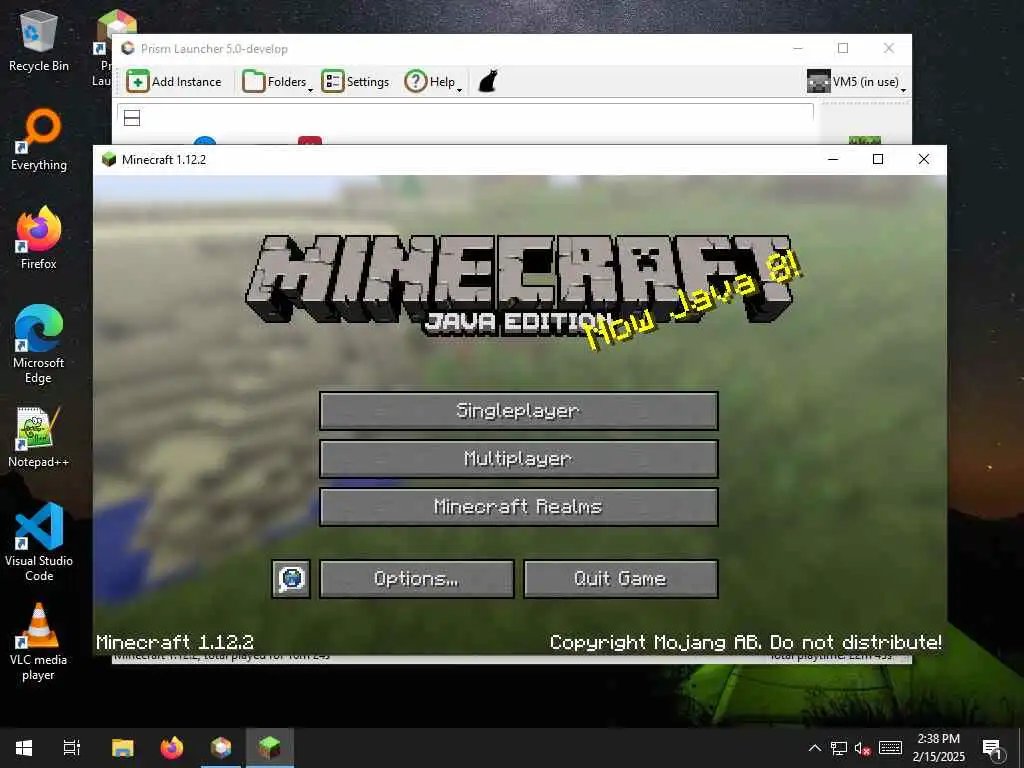Select the Visual Studio Code desktop shortcut
1024x768 pixels.
coord(39,542)
